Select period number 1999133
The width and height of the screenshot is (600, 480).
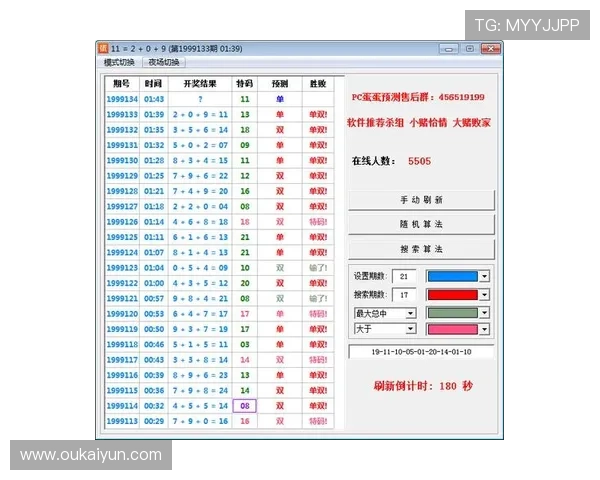[122, 114]
